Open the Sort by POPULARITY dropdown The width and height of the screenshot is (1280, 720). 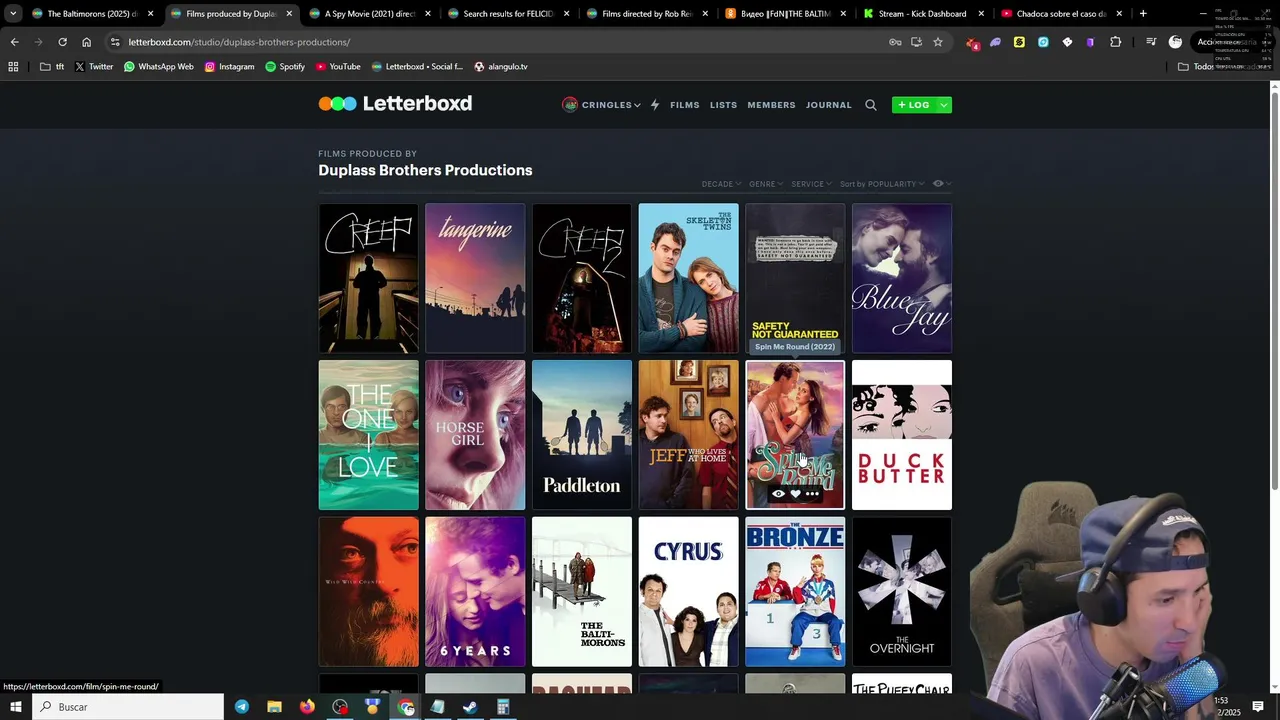tap(882, 184)
